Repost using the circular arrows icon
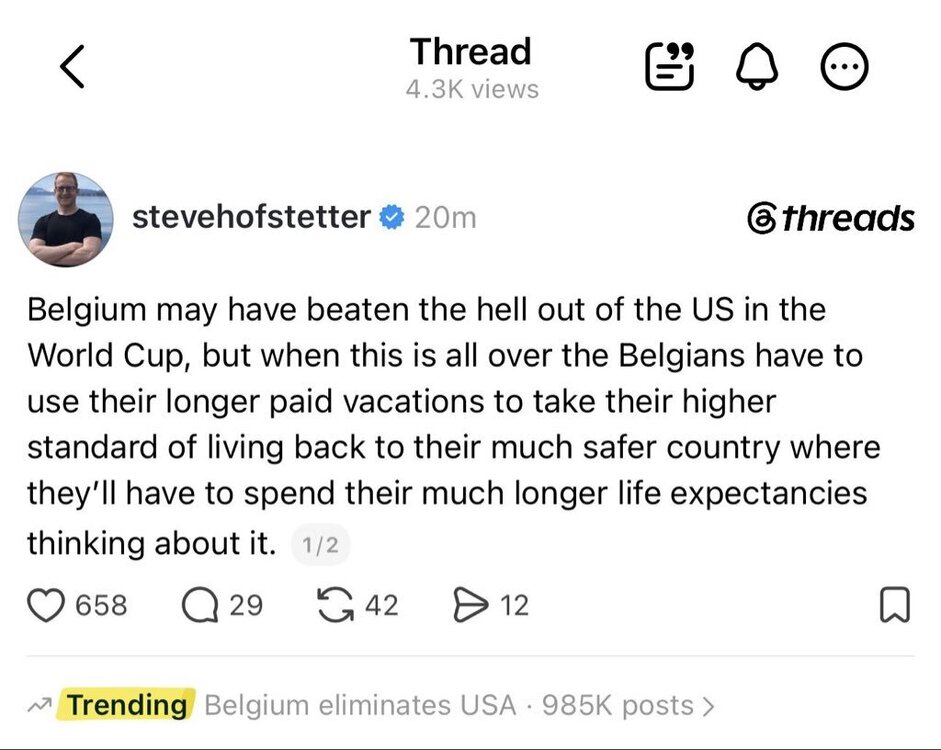The image size is (941, 750). (x=335, y=605)
